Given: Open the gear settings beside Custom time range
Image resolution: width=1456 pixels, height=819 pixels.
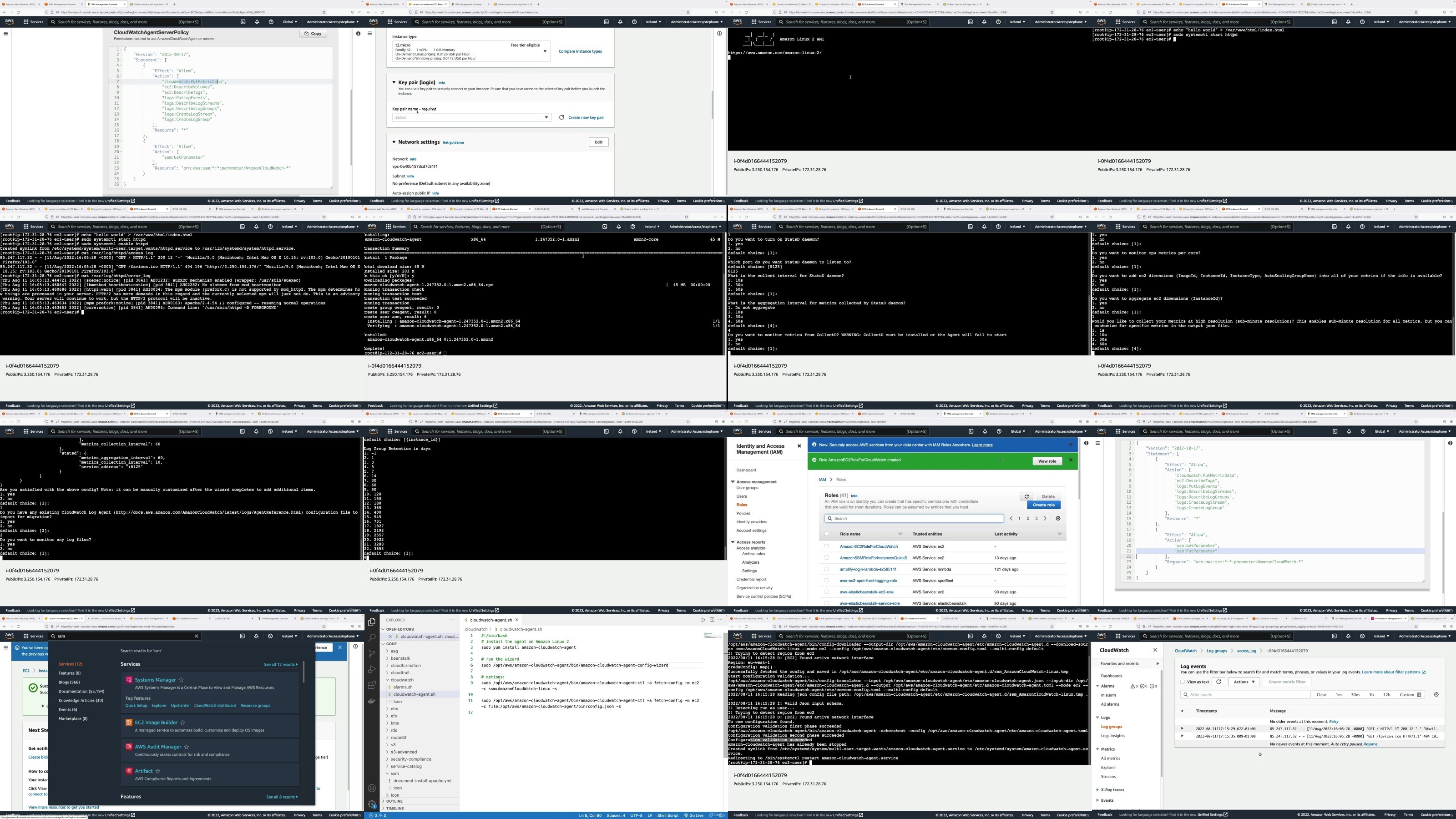Looking at the screenshot, I should coord(1436,695).
